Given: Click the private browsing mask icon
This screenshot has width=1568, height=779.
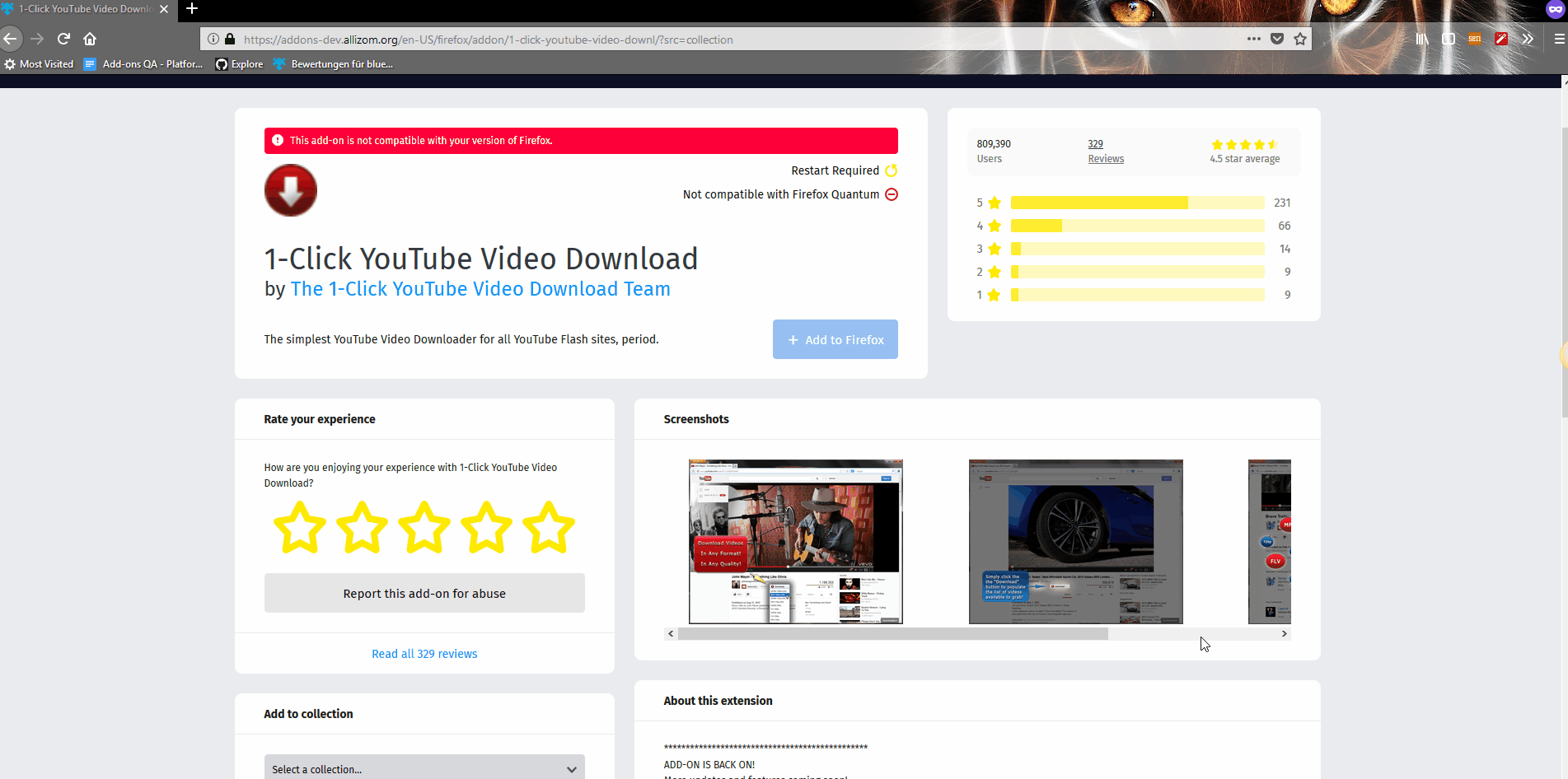Looking at the screenshot, I should [x=1556, y=9].
